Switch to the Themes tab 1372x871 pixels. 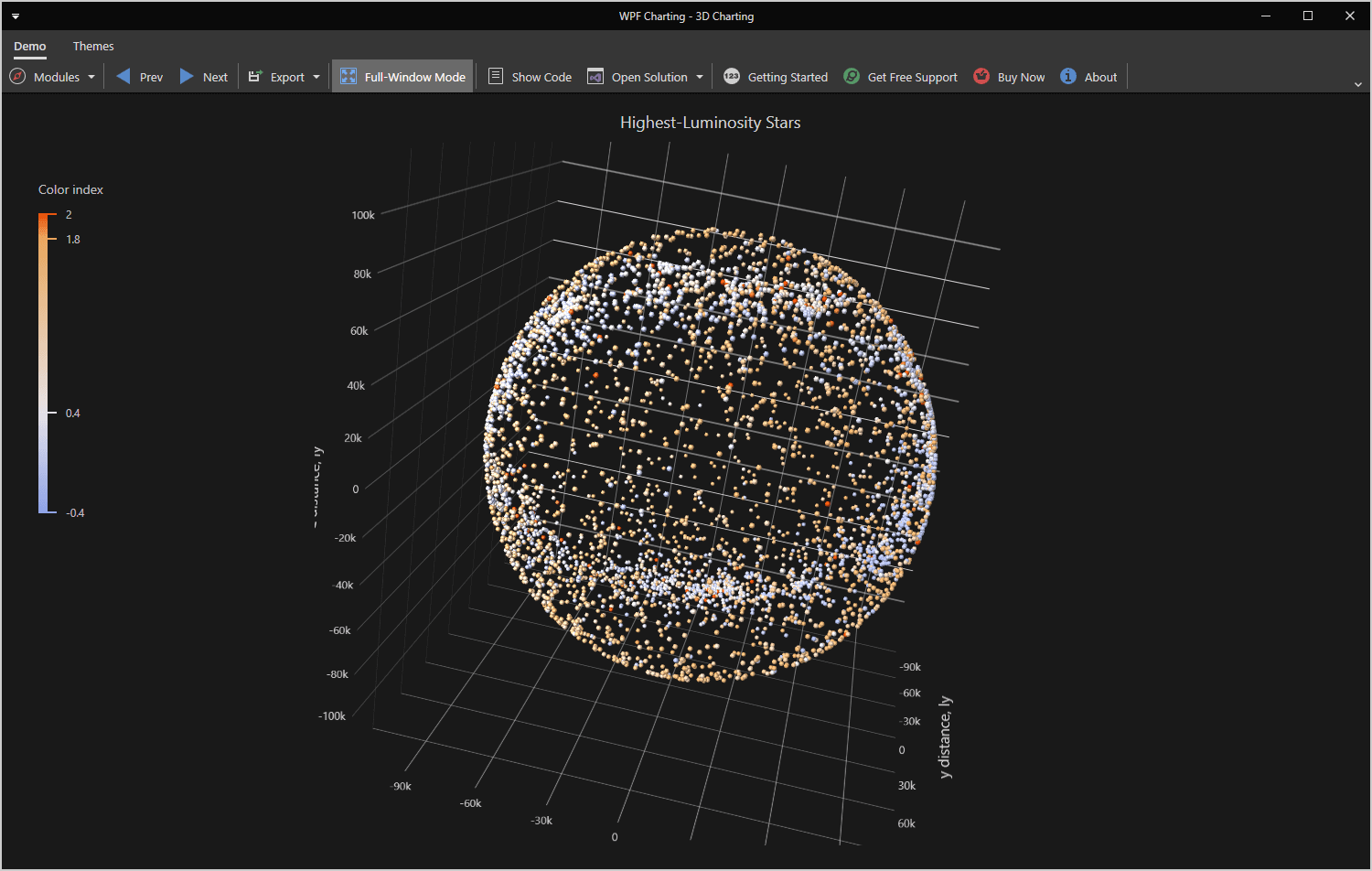pos(93,46)
